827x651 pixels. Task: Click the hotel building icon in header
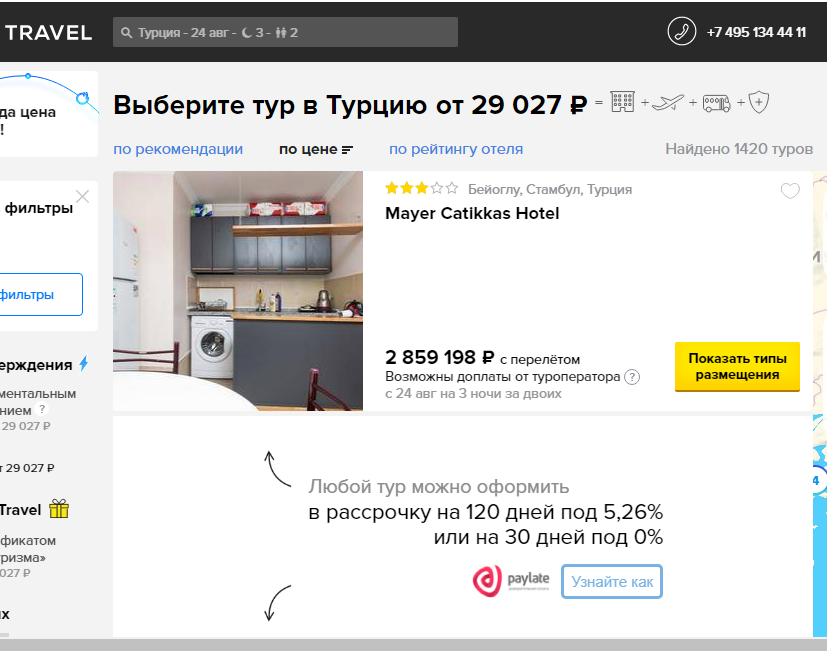click(622, 102)
